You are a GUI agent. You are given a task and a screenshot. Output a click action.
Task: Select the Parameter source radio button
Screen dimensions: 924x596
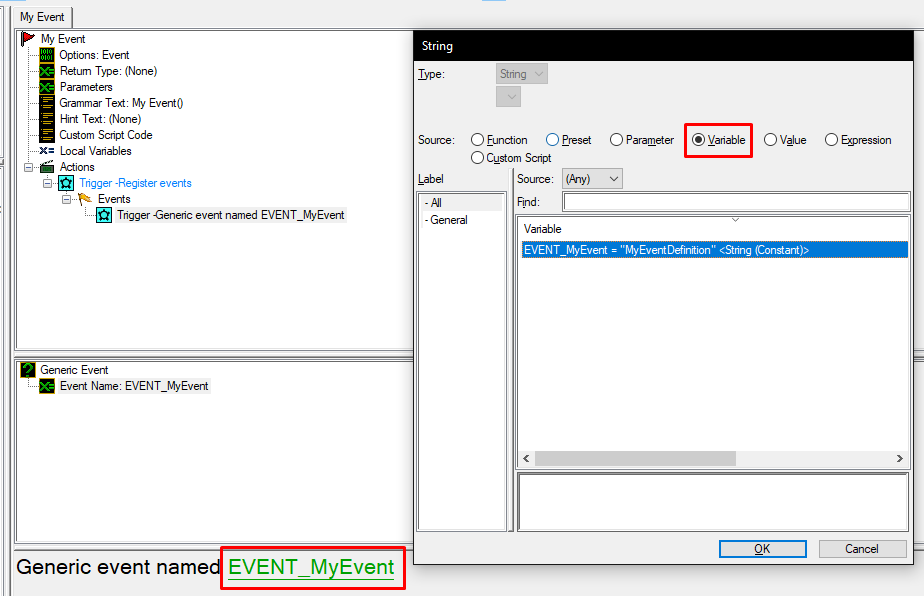(616, 140)
